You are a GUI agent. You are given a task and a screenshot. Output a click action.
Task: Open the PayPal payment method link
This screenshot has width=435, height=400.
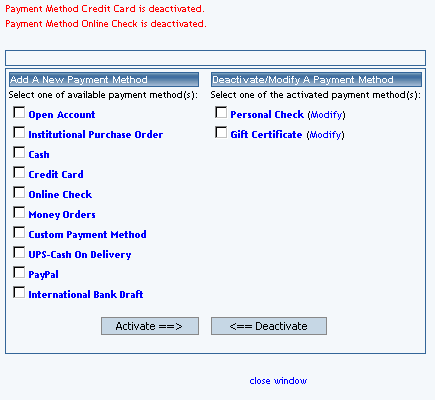(43, 275)
